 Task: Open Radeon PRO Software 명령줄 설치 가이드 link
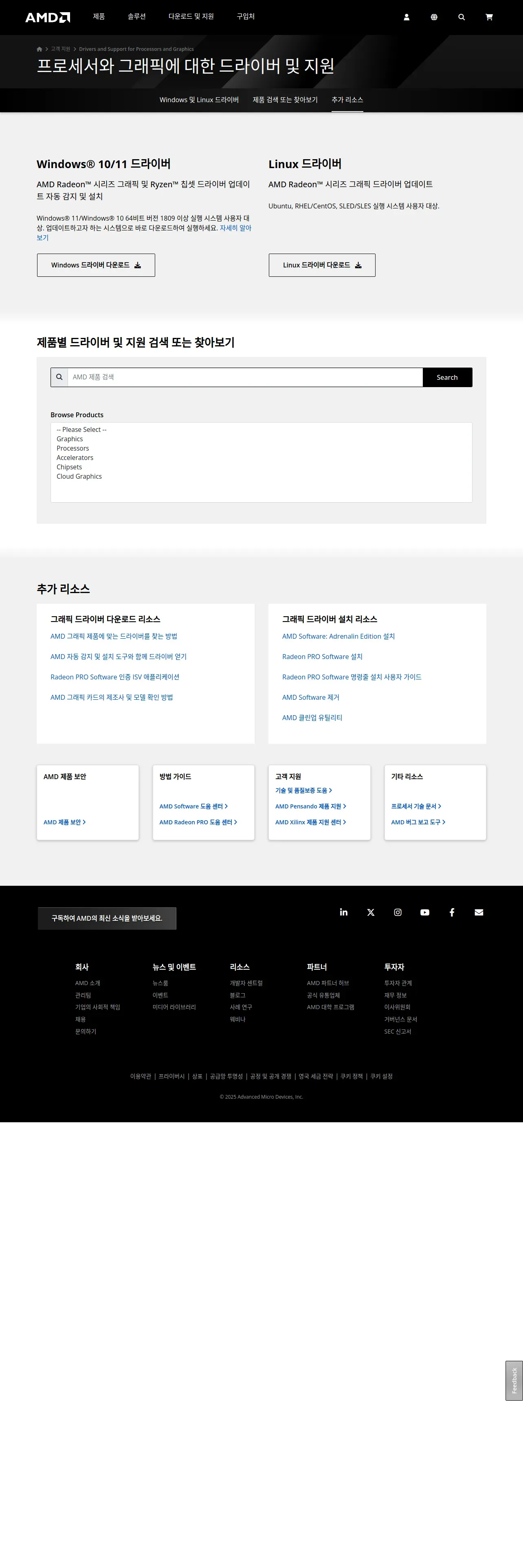point(352,677)
